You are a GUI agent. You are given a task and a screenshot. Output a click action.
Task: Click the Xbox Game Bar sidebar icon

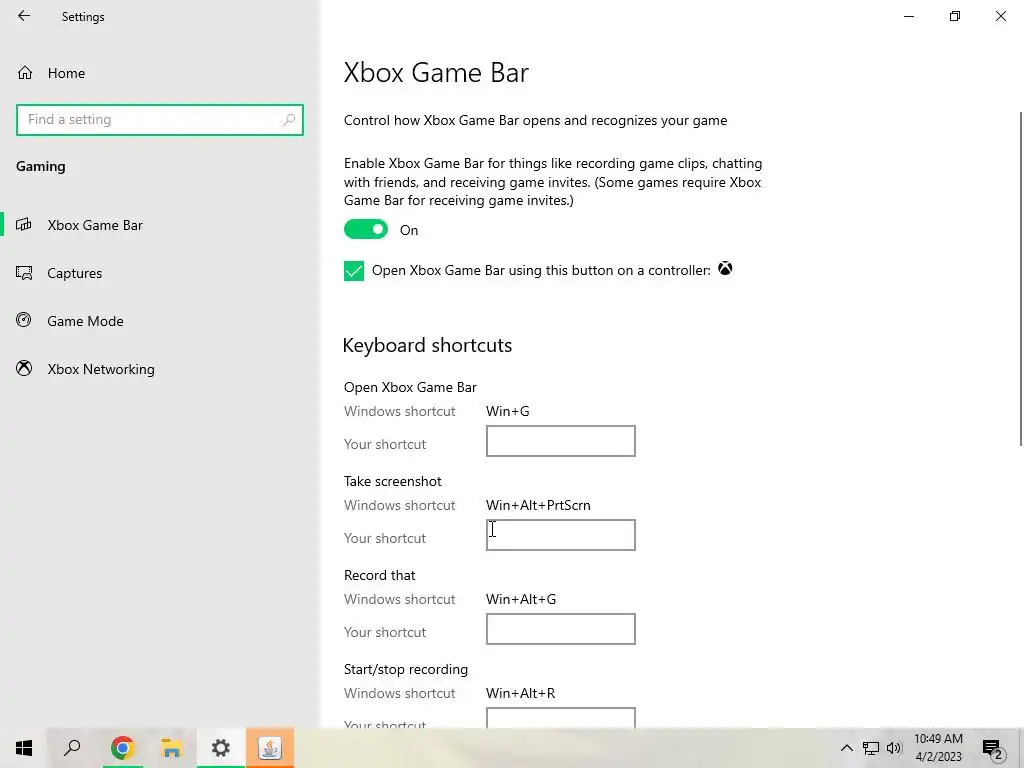pos(24,225)
